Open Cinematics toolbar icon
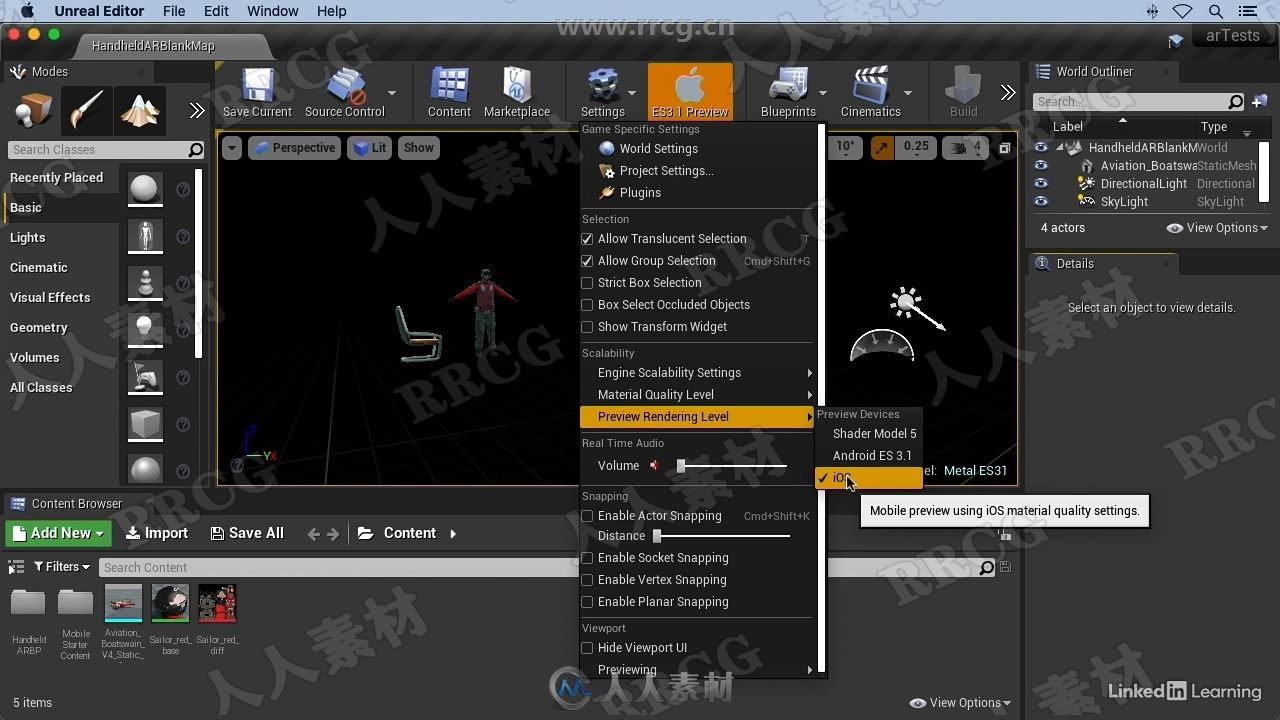Image resolution: width=1280 pixels, height=720 pixels. 870,86
